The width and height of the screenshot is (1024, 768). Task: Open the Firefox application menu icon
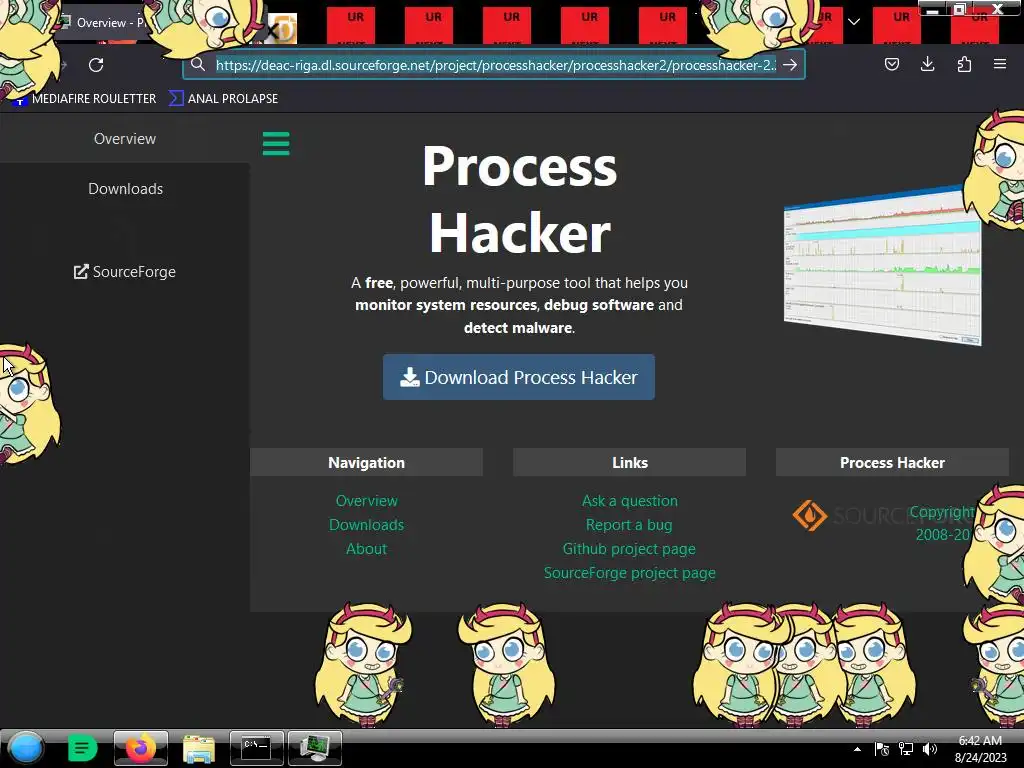(1000, 64)
